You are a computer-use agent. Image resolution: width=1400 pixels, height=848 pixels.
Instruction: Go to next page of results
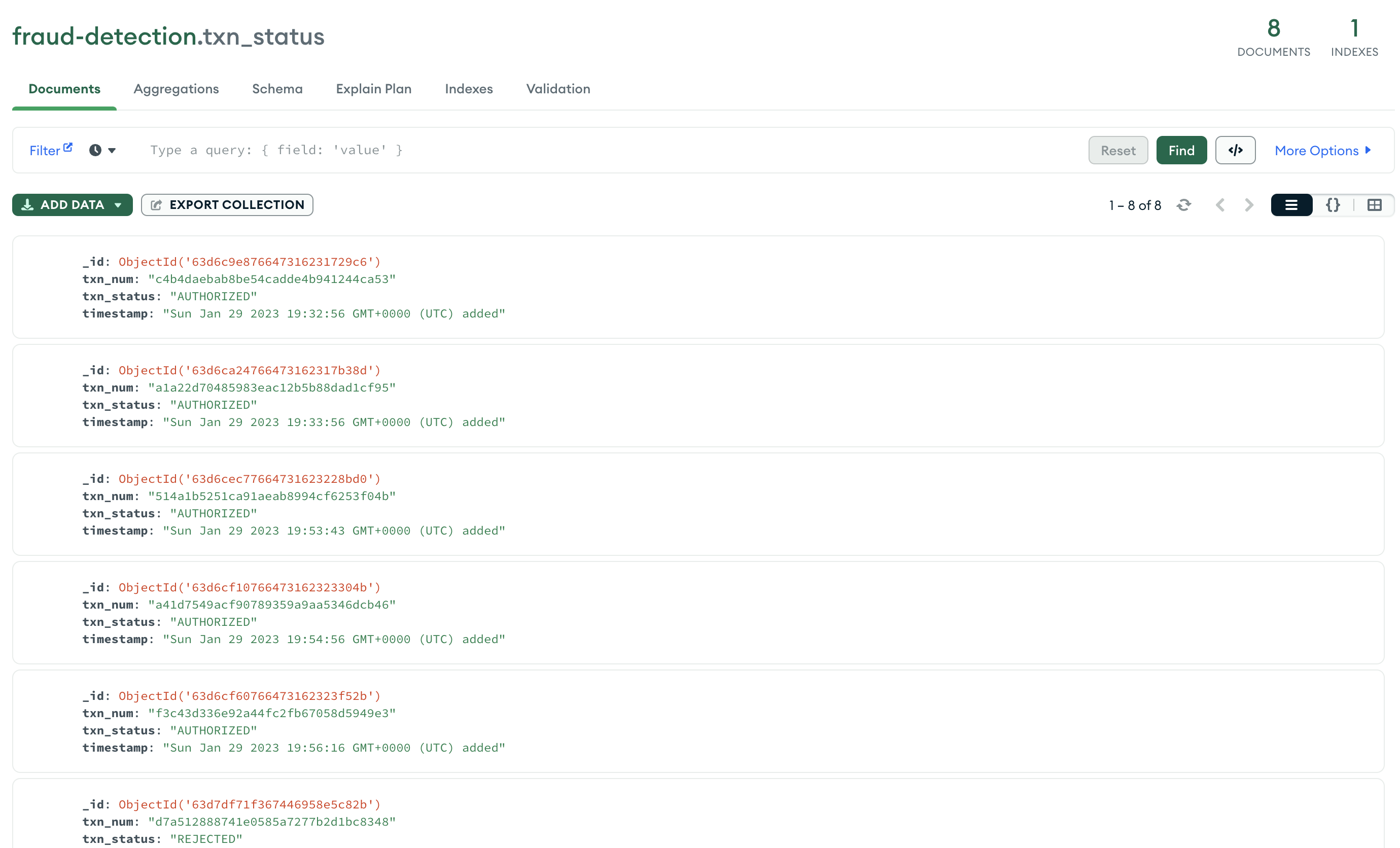[x=1249, y=205]
